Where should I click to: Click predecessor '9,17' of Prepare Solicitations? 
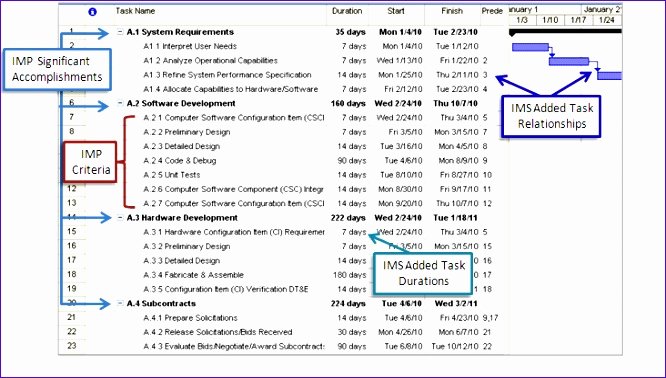pyautogui.click(x=491, y=318)
